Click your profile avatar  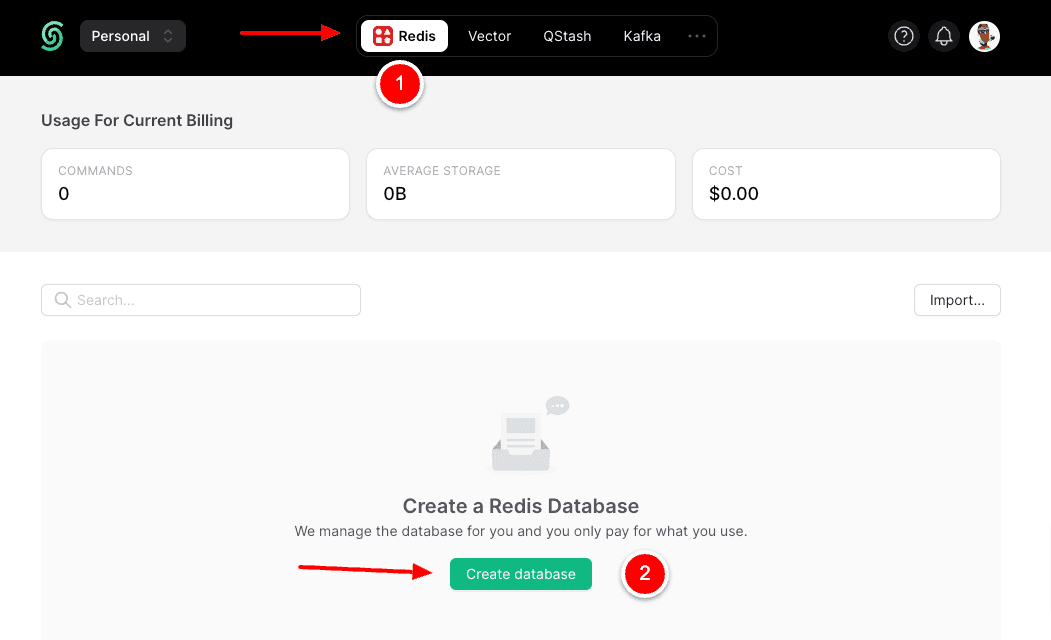click(983, 36)
